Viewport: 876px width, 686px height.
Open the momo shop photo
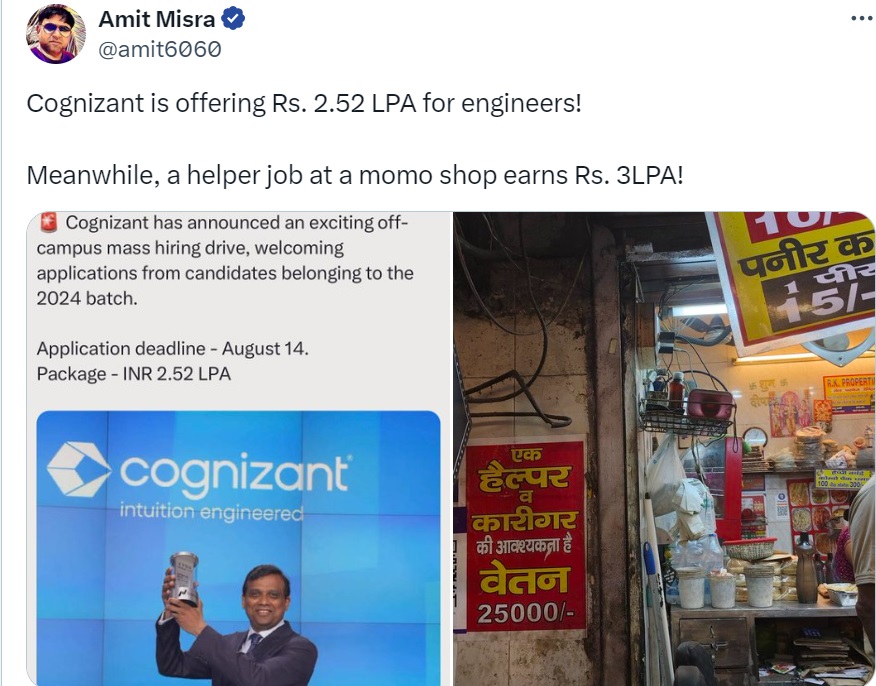tap(664, 449)
